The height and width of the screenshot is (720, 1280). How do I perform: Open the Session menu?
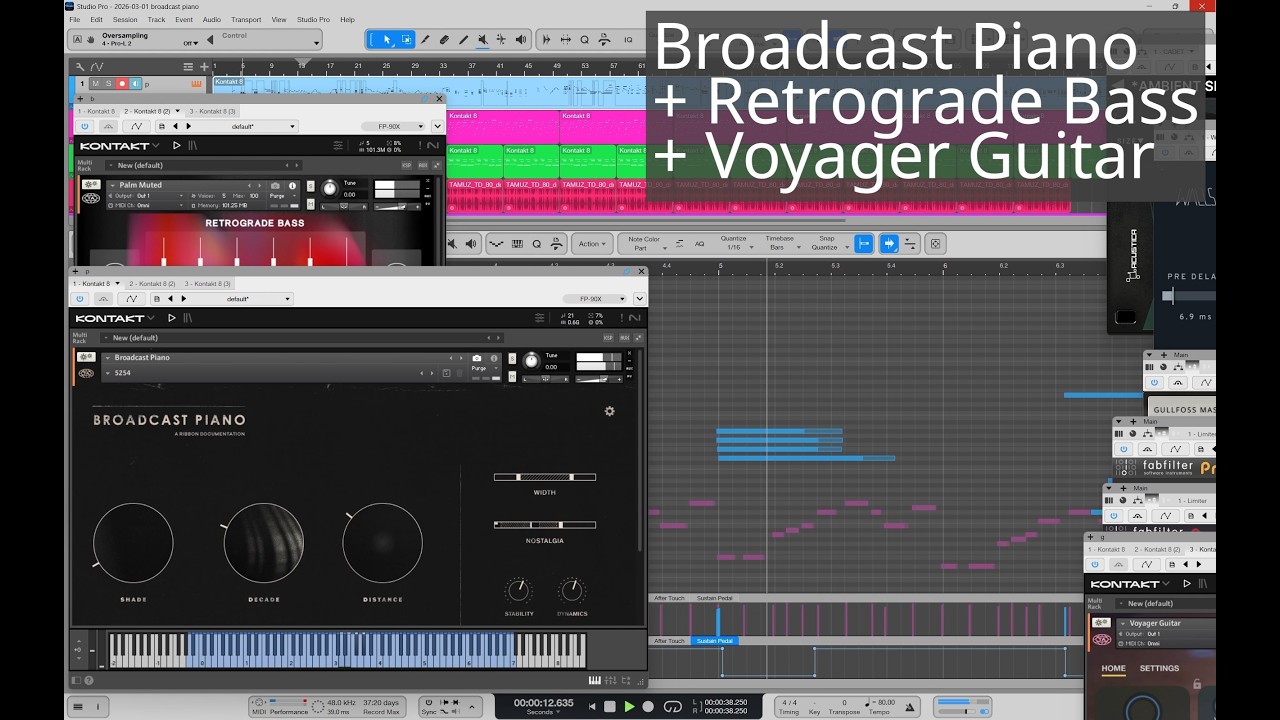[x=125, y=19]
